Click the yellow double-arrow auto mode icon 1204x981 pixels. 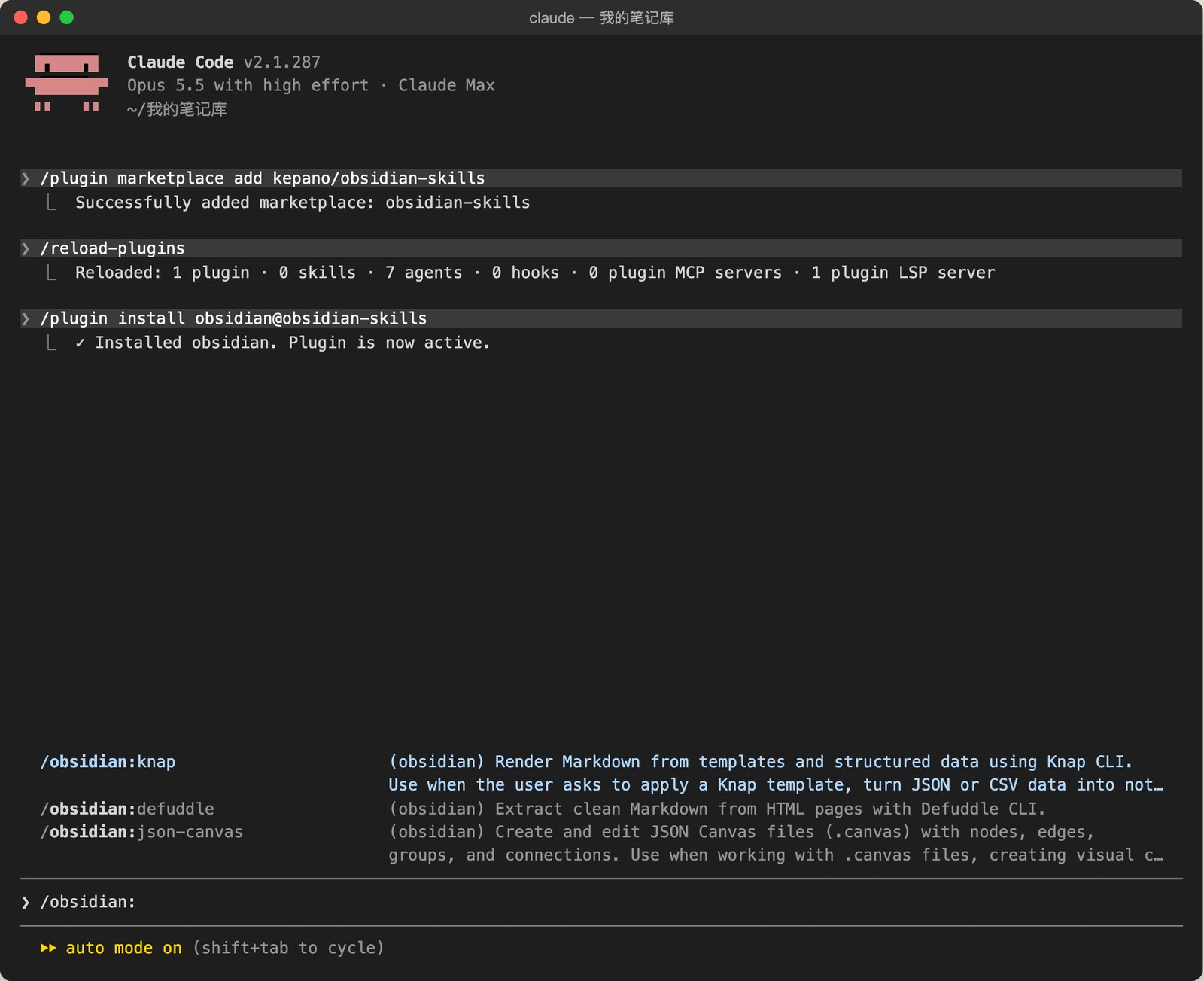[48, 948]
